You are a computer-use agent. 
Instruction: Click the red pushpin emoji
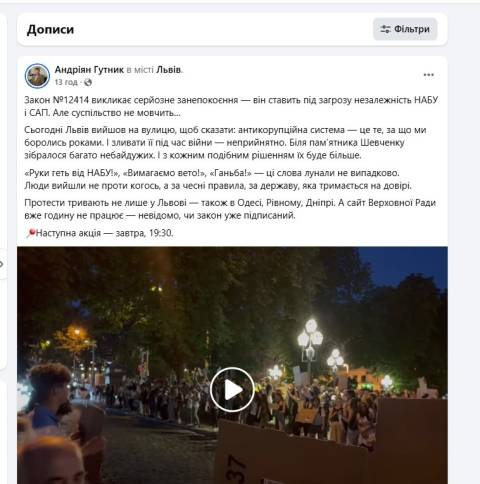(31, 233)
